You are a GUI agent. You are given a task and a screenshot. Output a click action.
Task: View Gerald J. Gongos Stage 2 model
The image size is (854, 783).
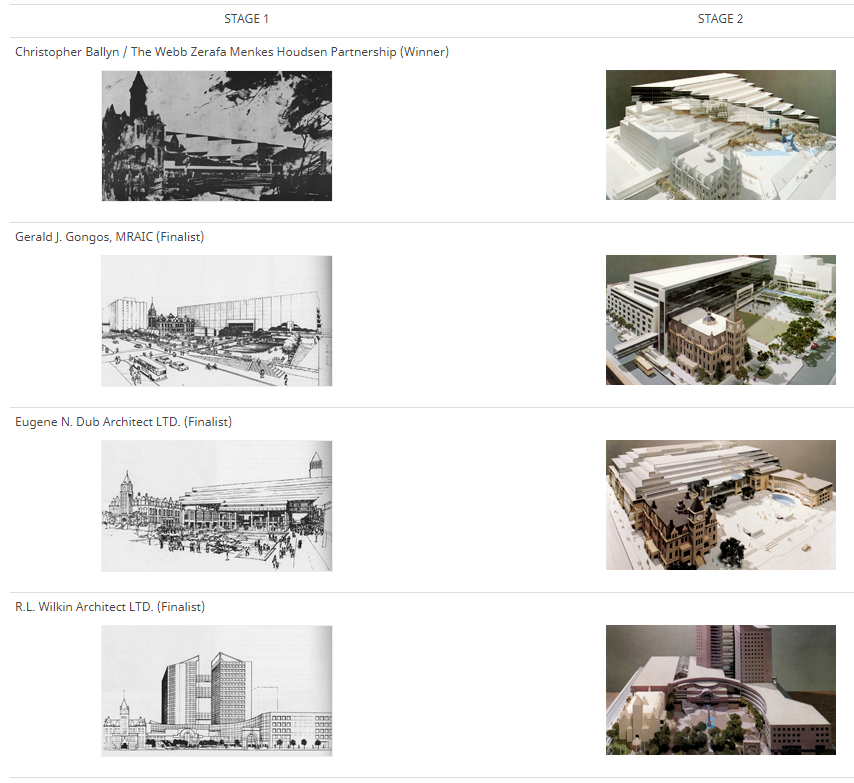720,320
